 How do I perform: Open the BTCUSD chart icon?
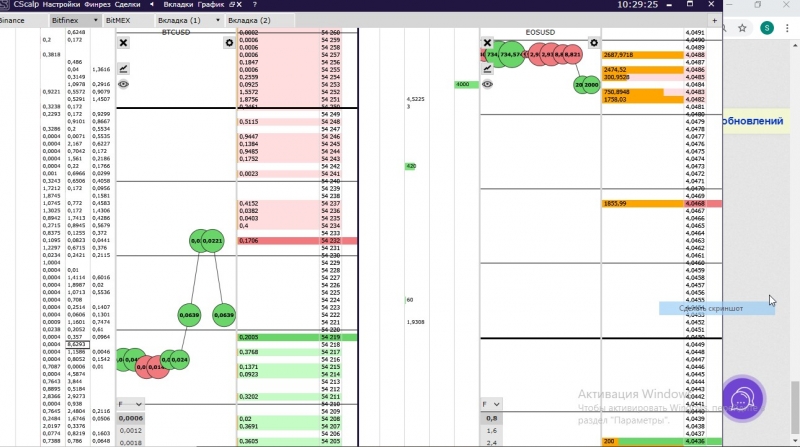(x=123, y=68)
